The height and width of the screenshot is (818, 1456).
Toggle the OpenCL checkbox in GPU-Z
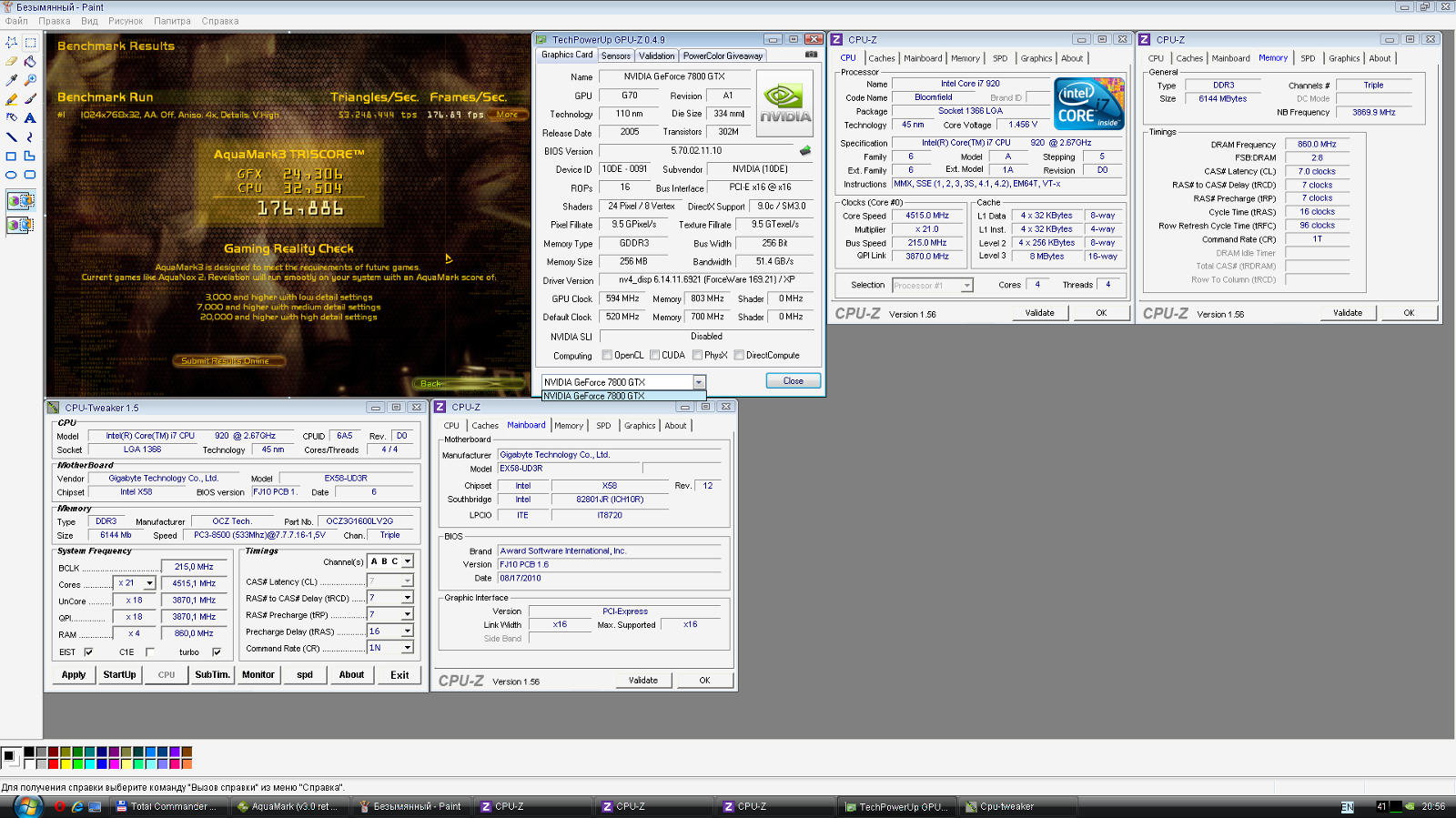click(x=607, y=355)
